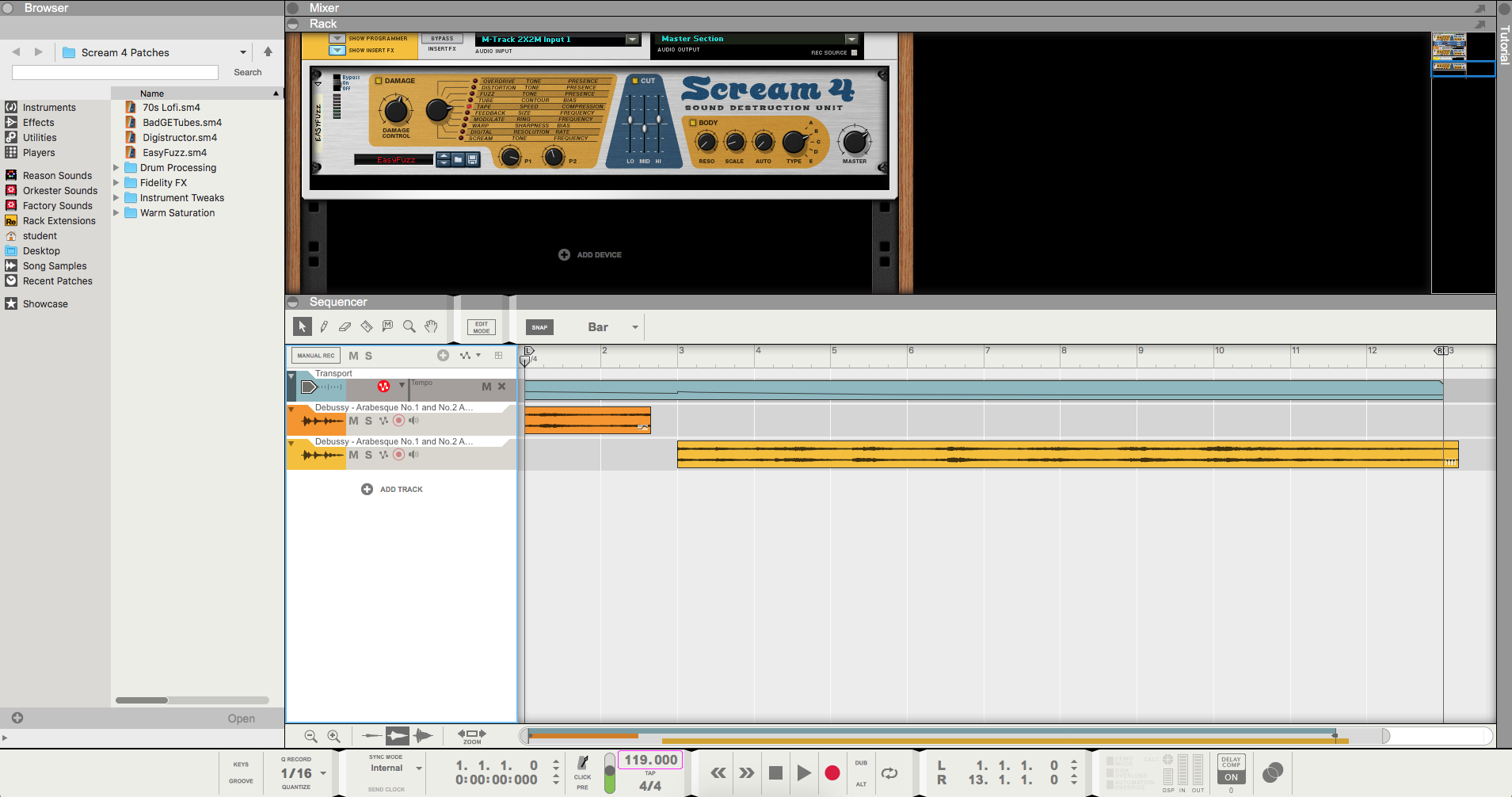Toggle Snap in the sequencer toolbar
The width and height of the screenshot is (1512, 797).
pos(539,327)
